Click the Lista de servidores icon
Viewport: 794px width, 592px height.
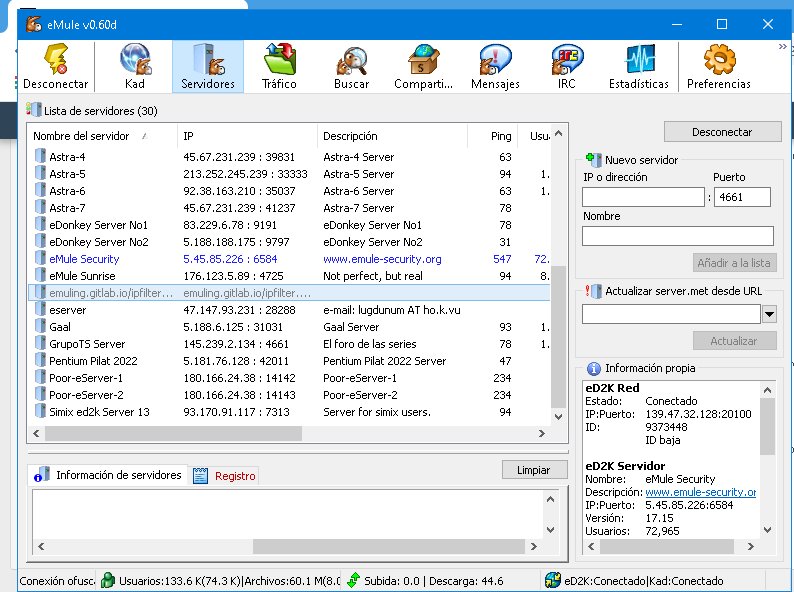pyautogui.click(x=34, y=110)
